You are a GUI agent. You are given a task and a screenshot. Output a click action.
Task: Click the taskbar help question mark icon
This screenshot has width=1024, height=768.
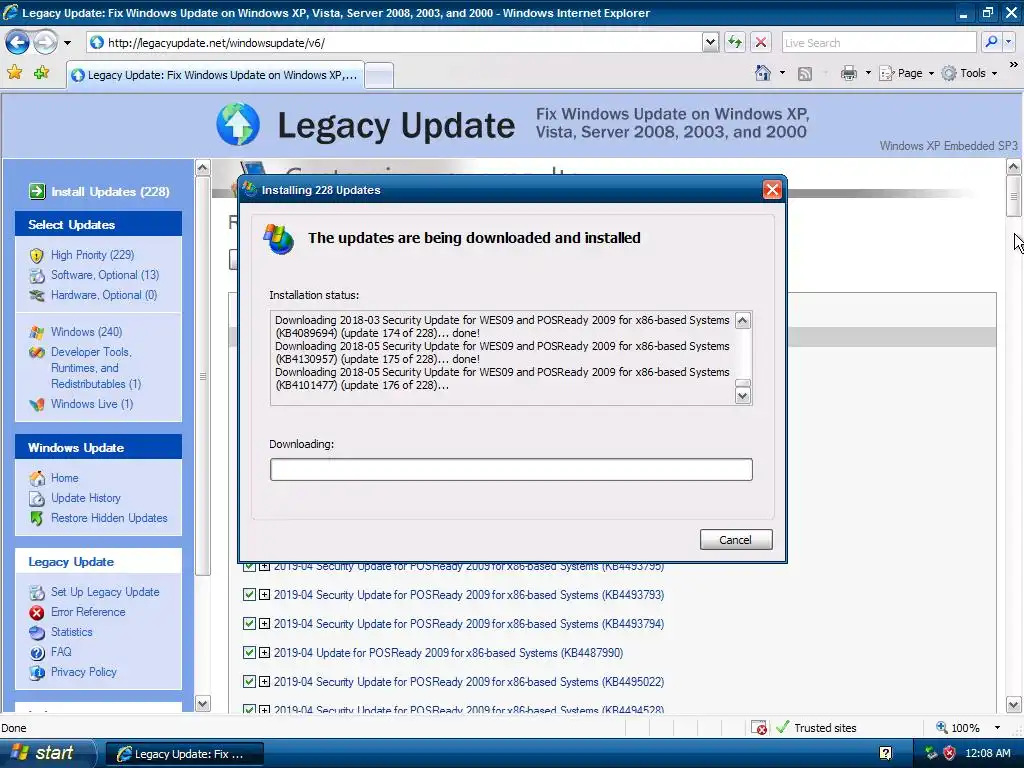[885, 754]
